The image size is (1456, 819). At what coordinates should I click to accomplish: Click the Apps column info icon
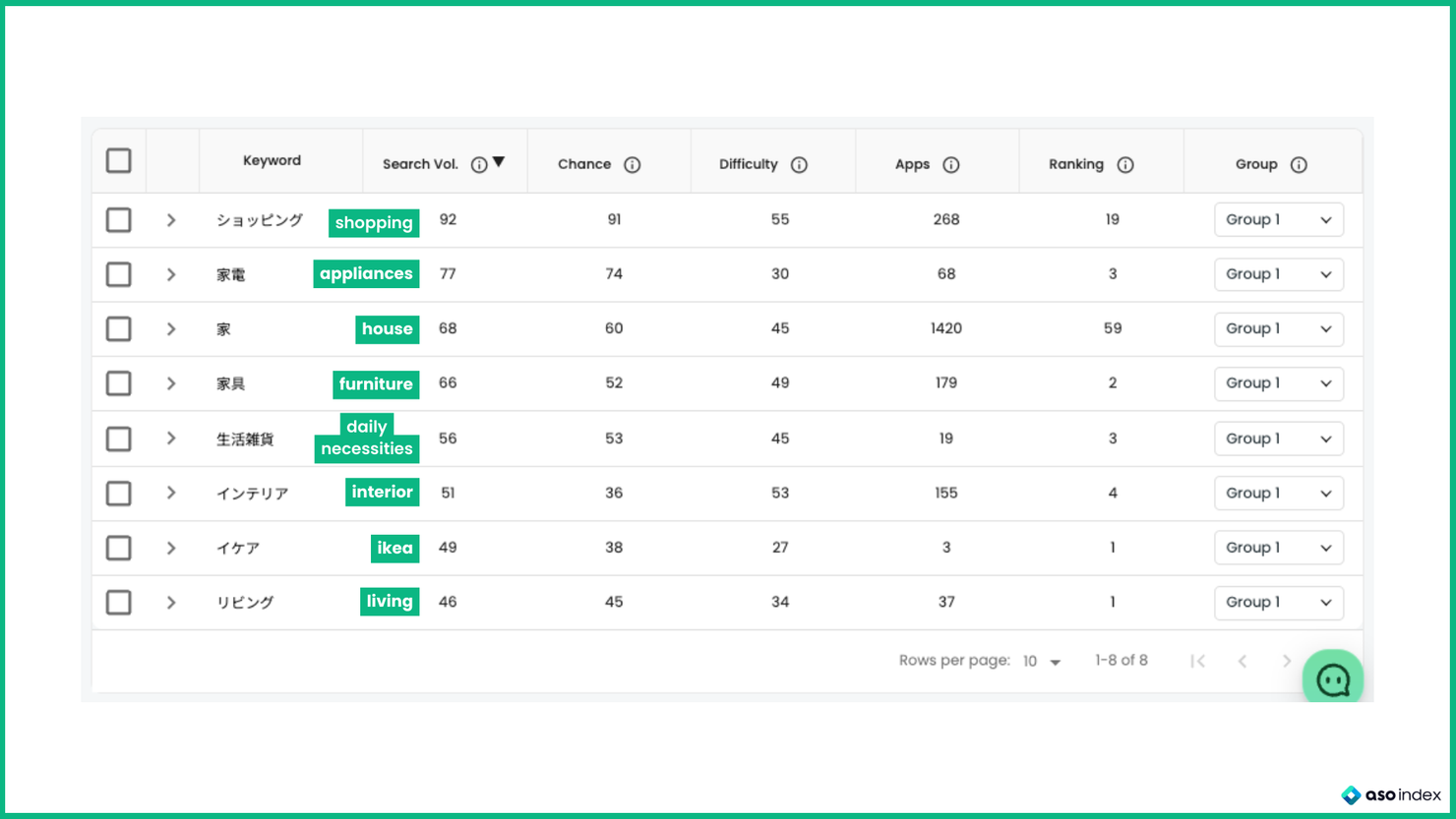point(951,165)
